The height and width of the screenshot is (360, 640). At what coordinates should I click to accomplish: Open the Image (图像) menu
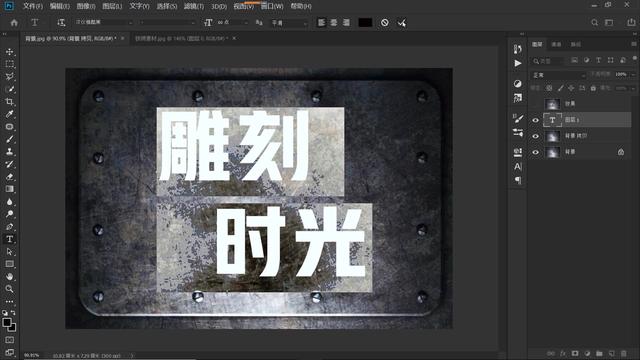pyautogui.click(x=86, y=6)
